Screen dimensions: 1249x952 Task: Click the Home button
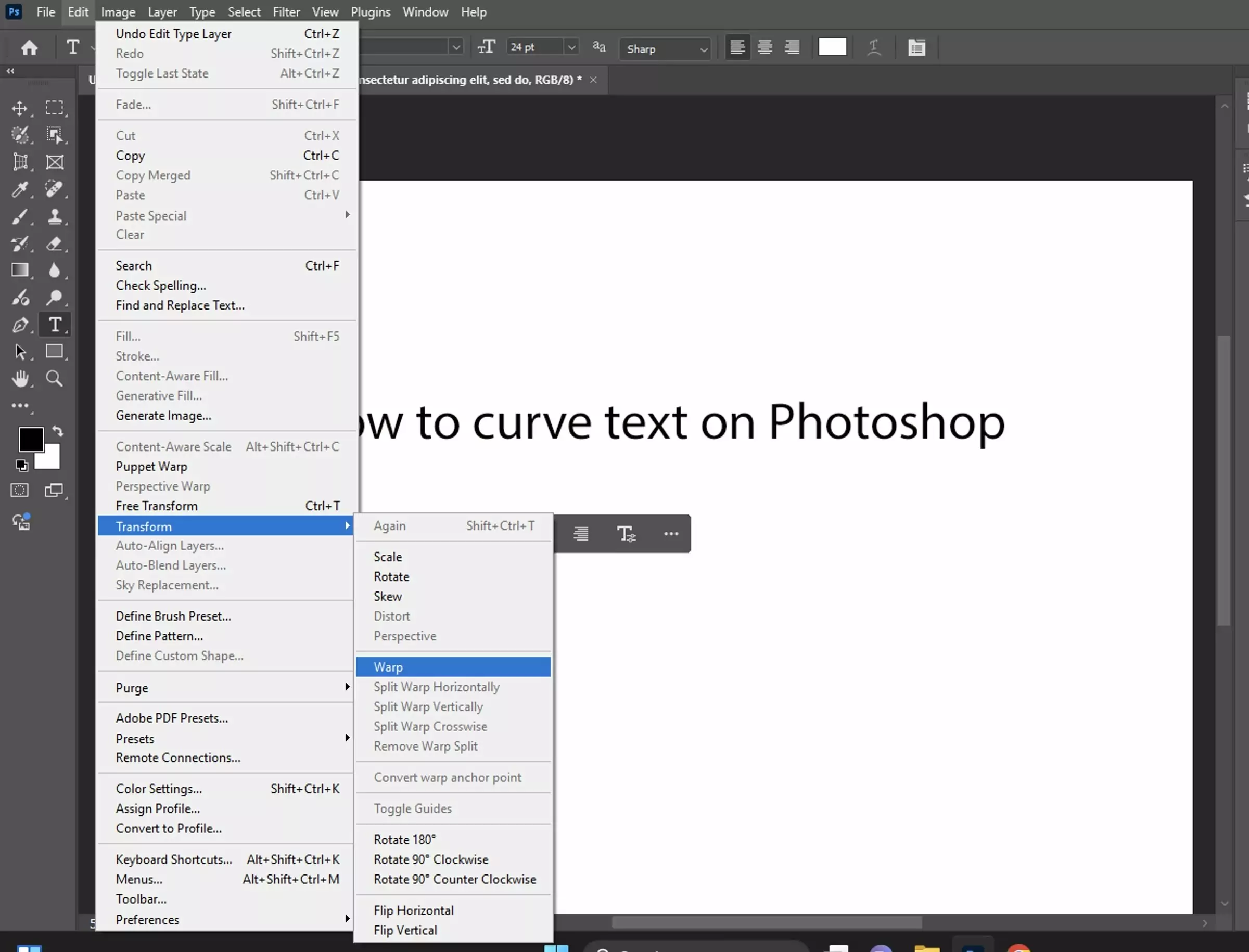28,47
